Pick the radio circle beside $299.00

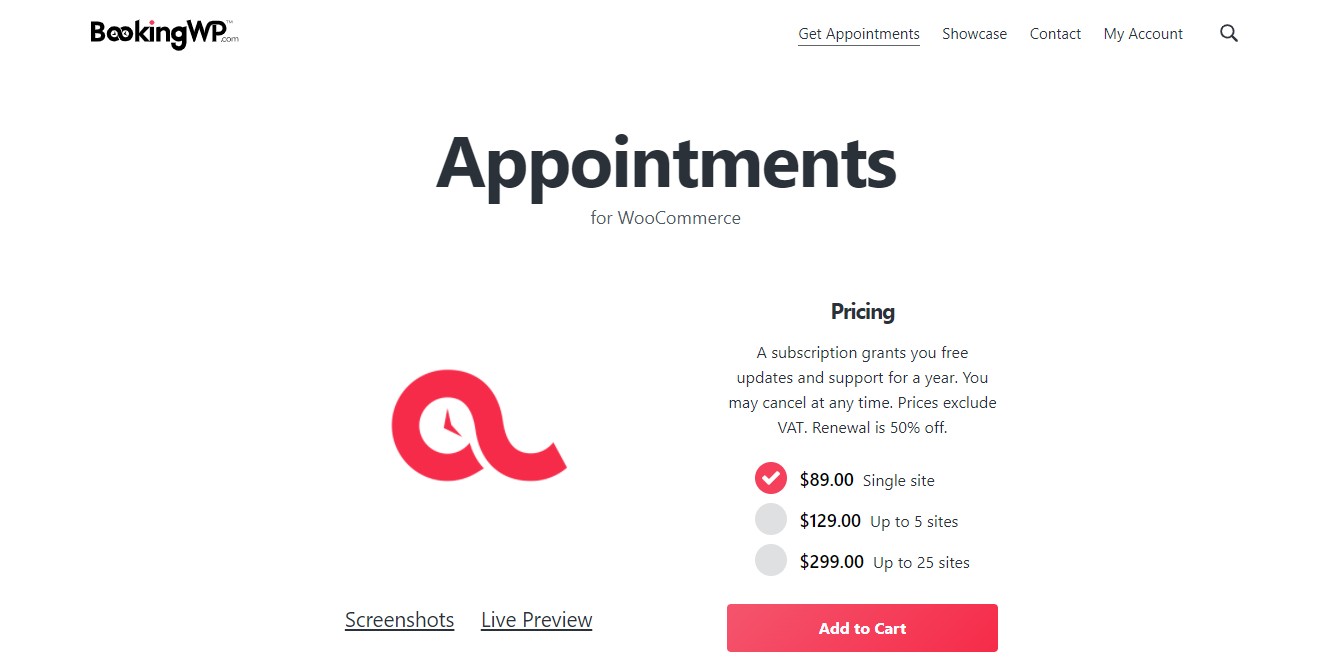pyautogui.click(x=771, y=561)
